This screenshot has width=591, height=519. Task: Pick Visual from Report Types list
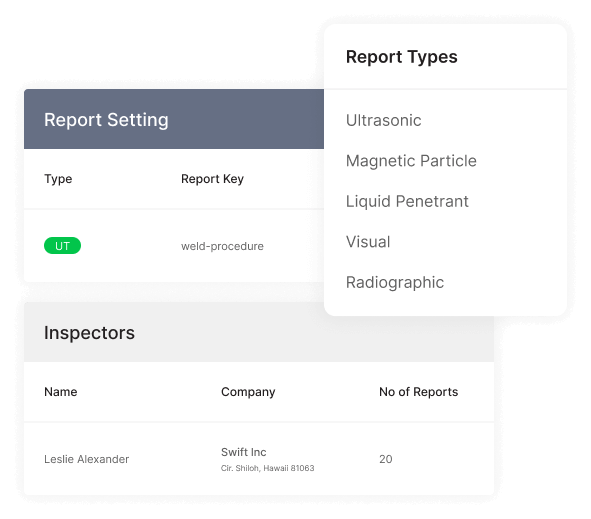(368, 242)
